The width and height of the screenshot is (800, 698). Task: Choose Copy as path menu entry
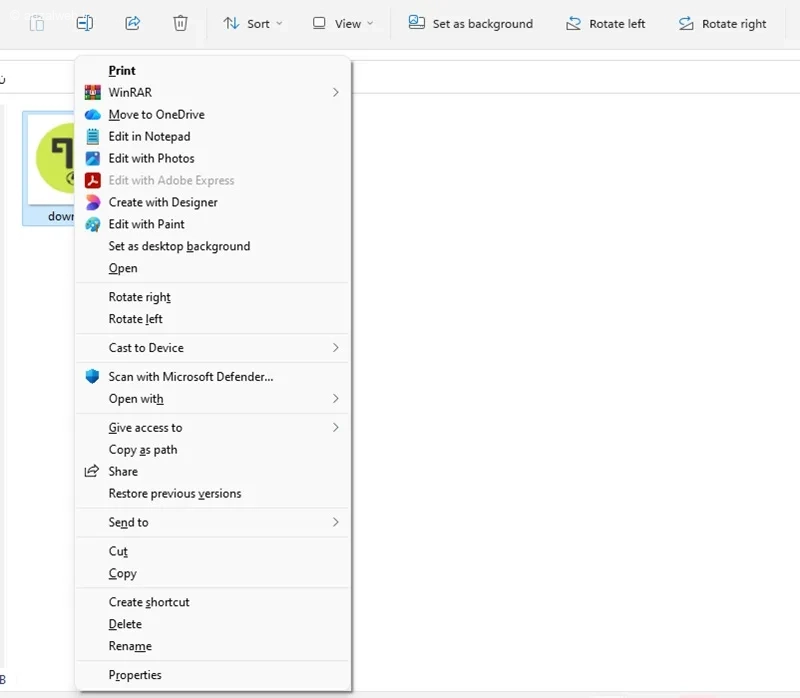point(143,450)
